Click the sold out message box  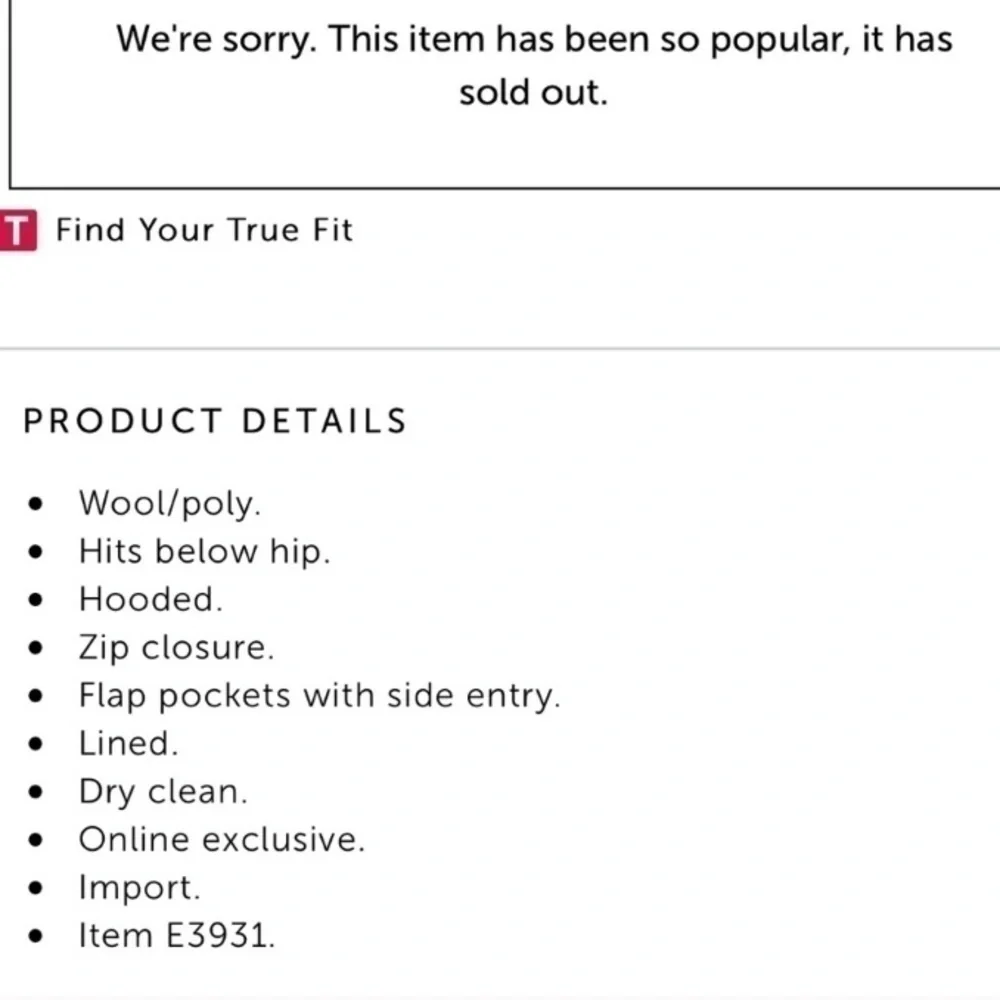coord(504,94)
